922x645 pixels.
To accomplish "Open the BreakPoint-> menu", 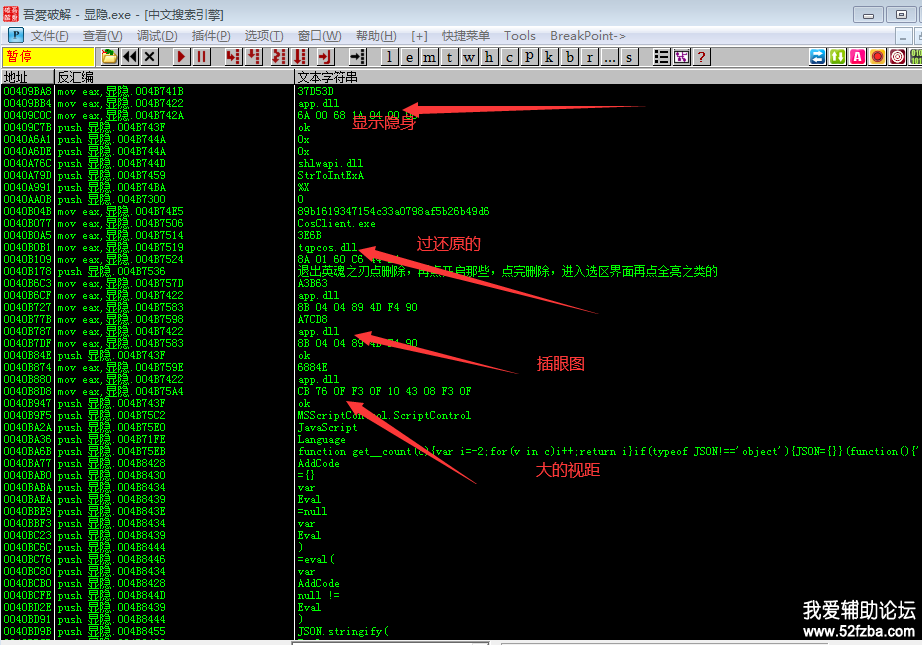I will point(588,36).
